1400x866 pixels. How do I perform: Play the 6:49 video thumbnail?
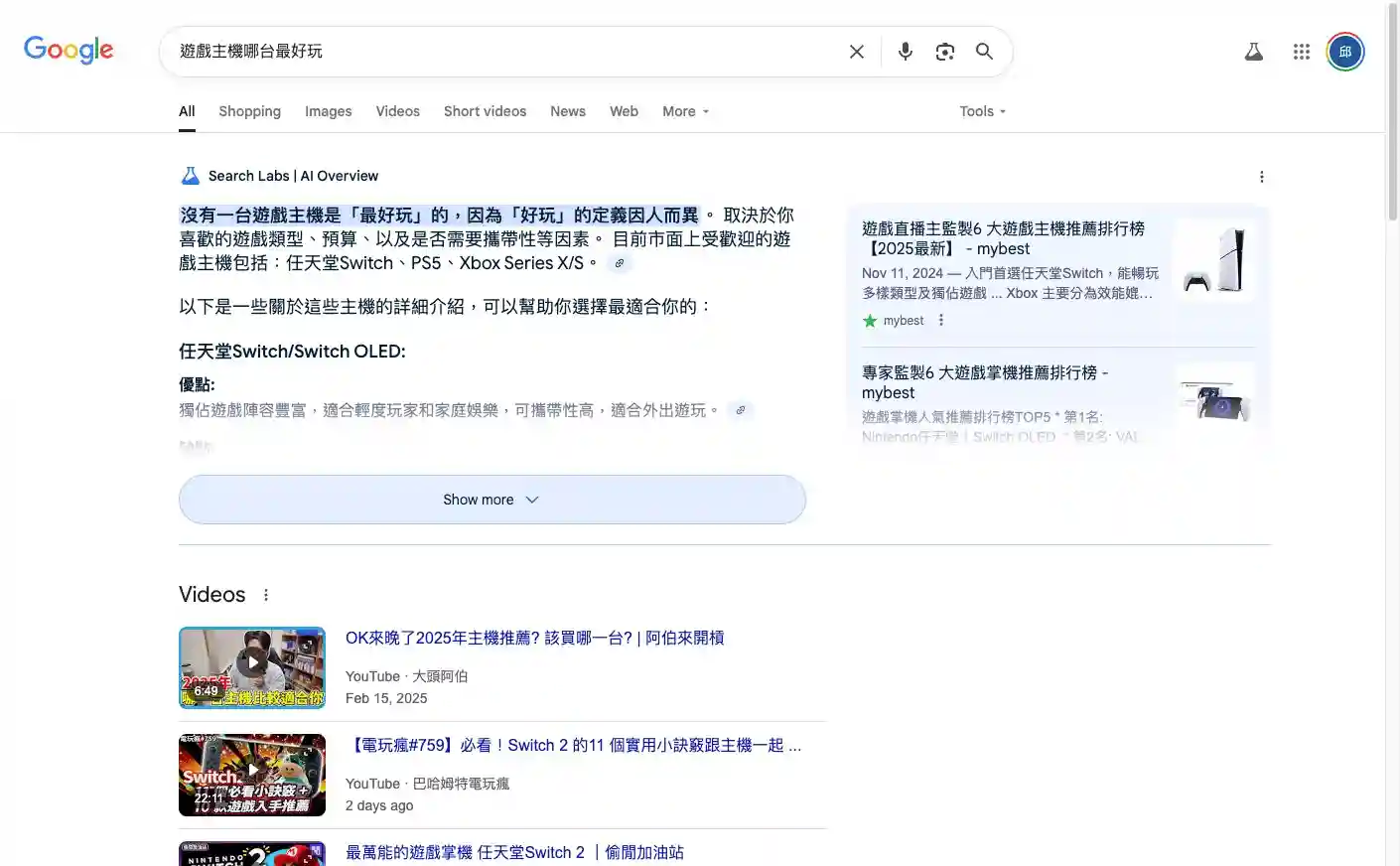[x=252, y=667]
